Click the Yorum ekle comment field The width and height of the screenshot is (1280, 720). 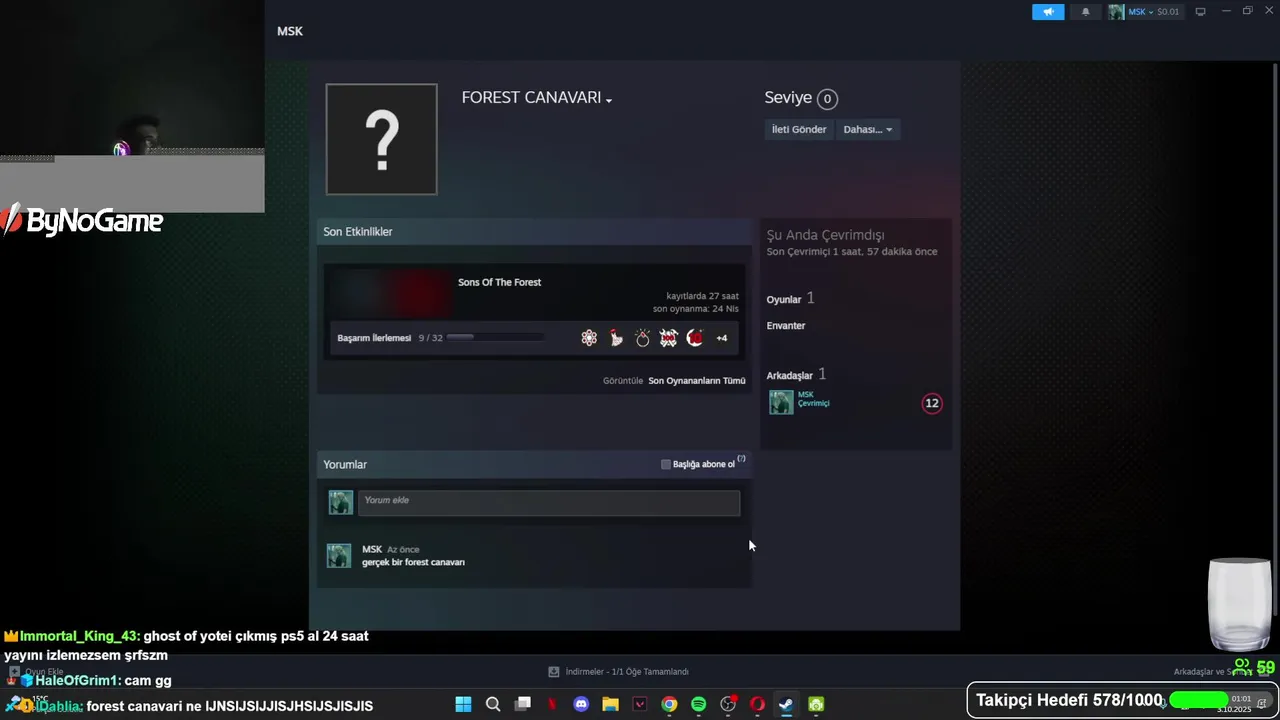(x=549, y=503)
